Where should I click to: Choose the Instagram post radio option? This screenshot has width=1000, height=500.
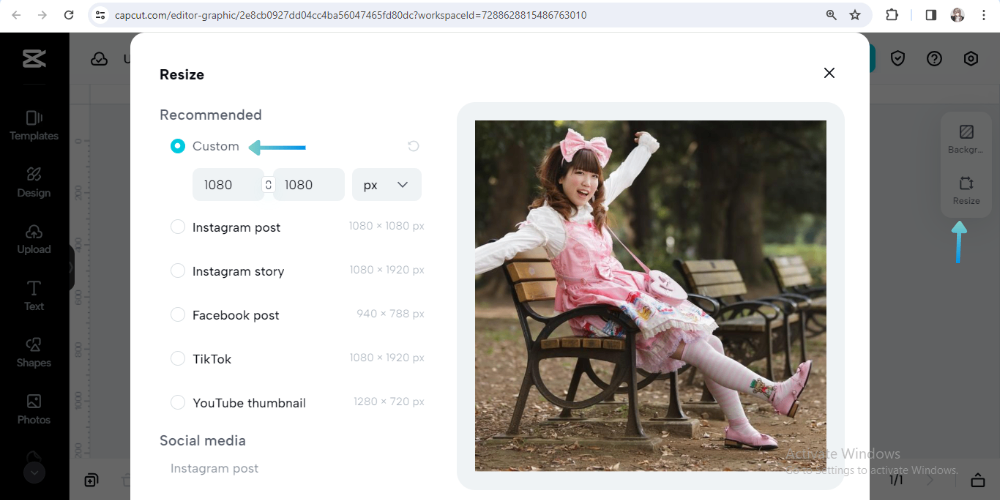[x=177, y=227]
